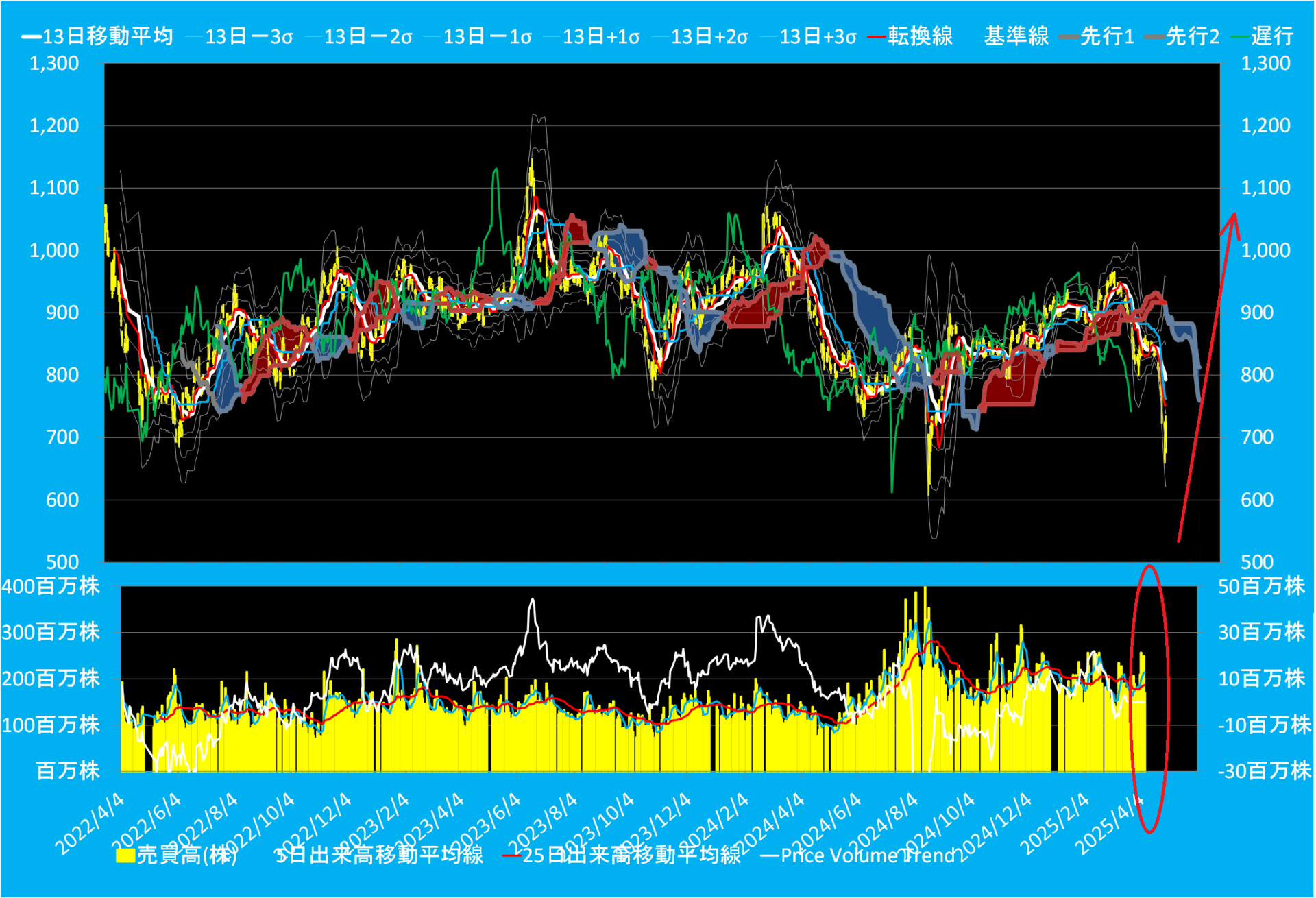Click the red upward arrow annotation
Viewport: 1316px width, 898px height.
[x=1207, y=377]
